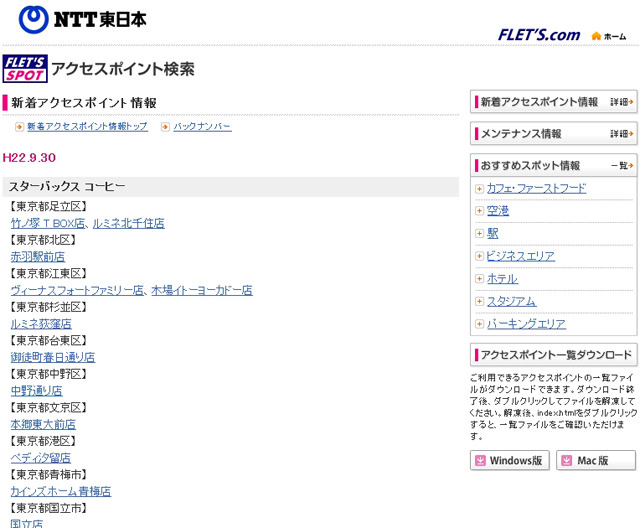Screen dimensions: 640x528
Task: Click the FLET'S SPOT logo badge
Action: click(x=25, y=69)
